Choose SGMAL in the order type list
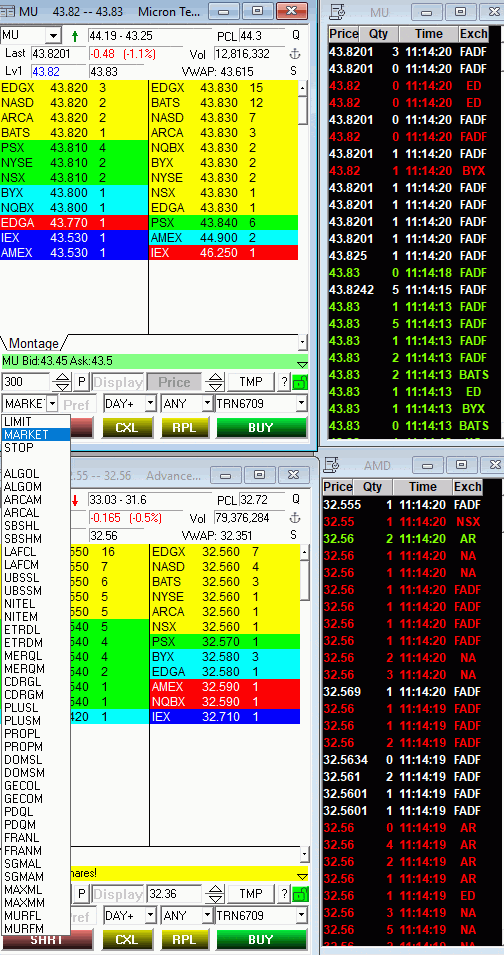 click(37, 864)
